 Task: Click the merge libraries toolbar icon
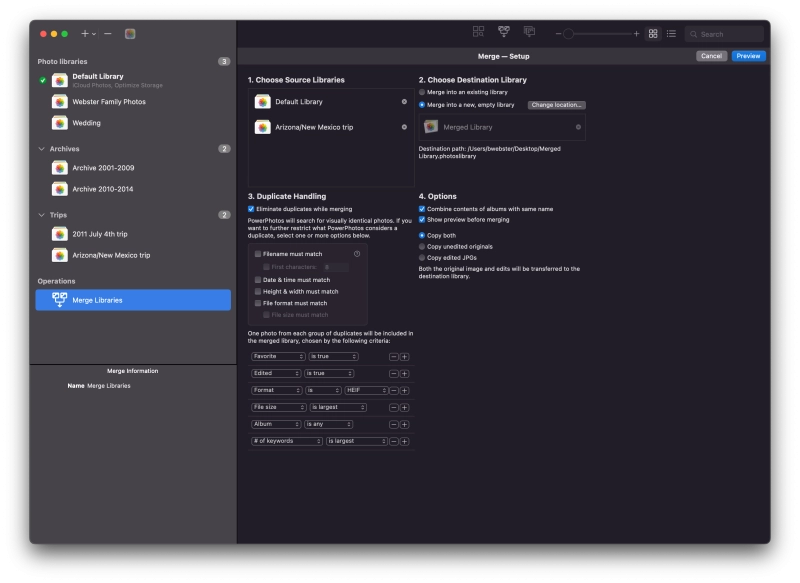(x=504, y=33)
